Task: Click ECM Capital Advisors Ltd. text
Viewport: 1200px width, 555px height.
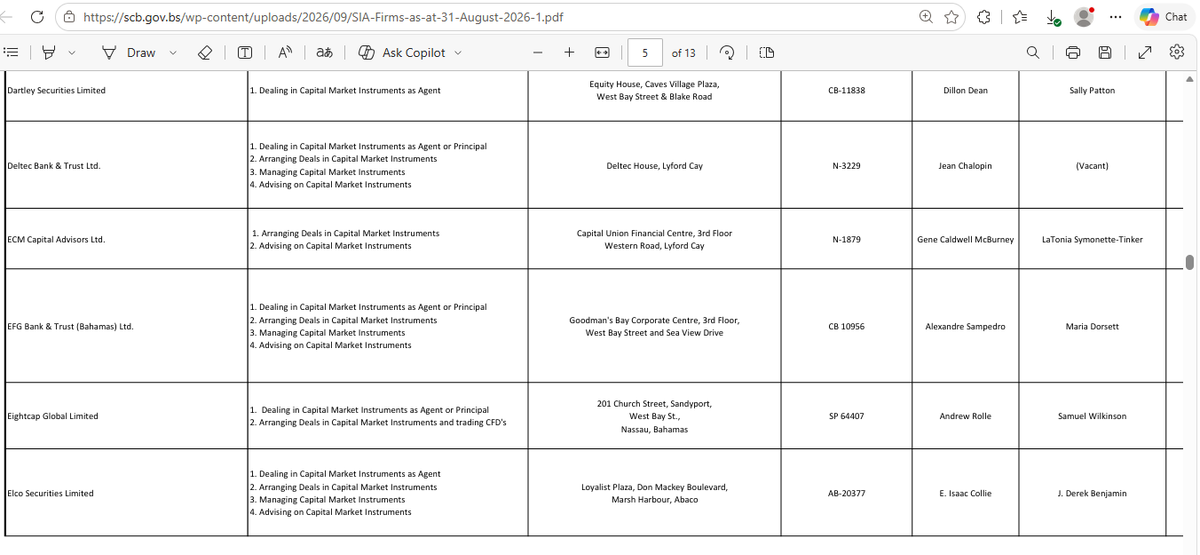Action: click(x=56, y=240)
